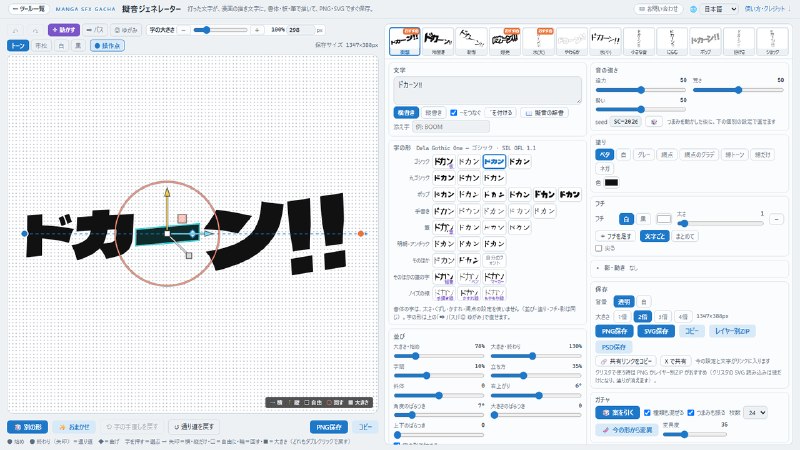This screenshot has width=800, height=450.
Task: Select the トーン canvas background option
Action: 18,45
